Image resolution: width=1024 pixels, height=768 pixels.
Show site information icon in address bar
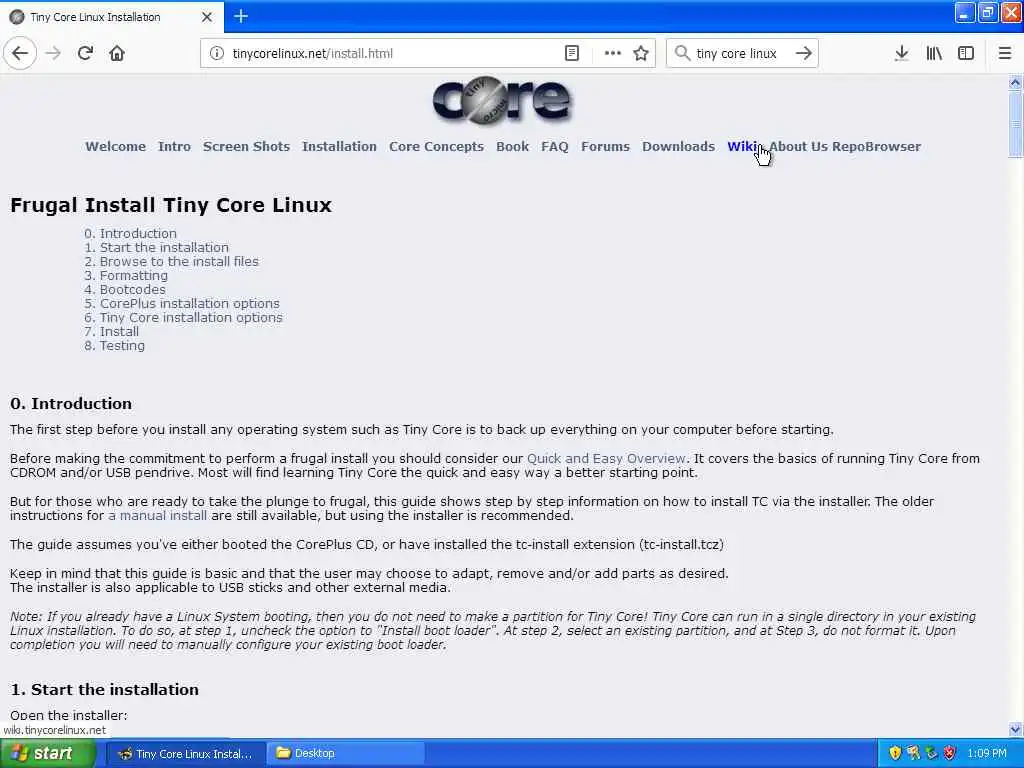coord(217,54)
